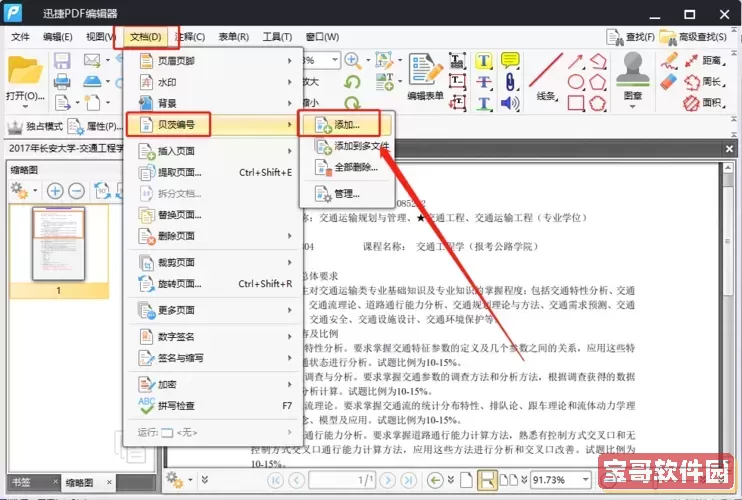742x500 pixels.
Task: Click 高级查找(S) advanced search button
Action: pyautogui.click(x=693, y=37)
